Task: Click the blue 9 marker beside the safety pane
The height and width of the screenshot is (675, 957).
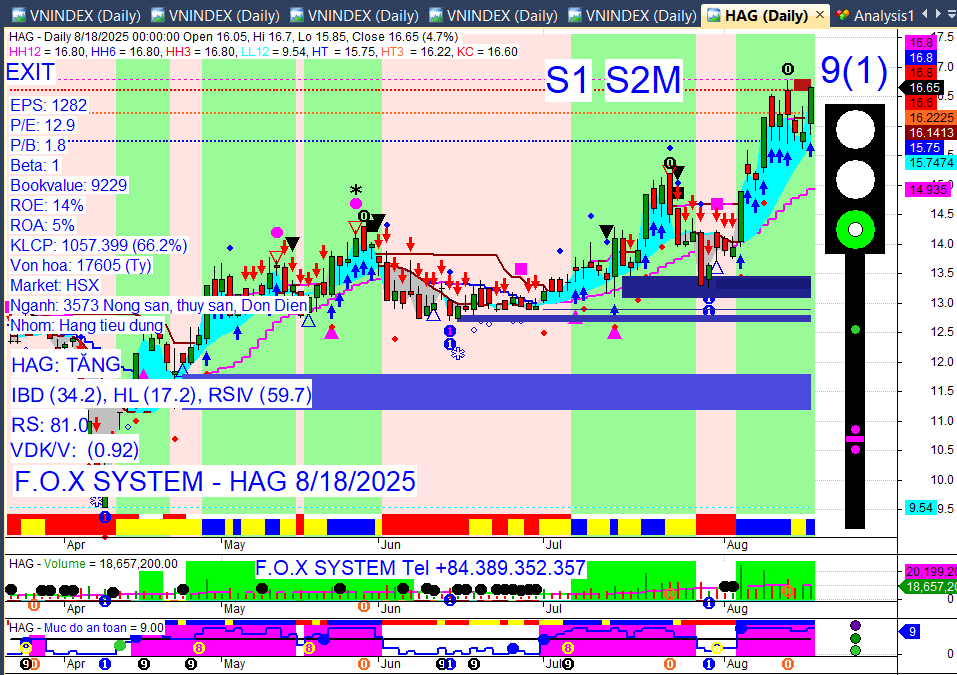Action: [911, 632]
